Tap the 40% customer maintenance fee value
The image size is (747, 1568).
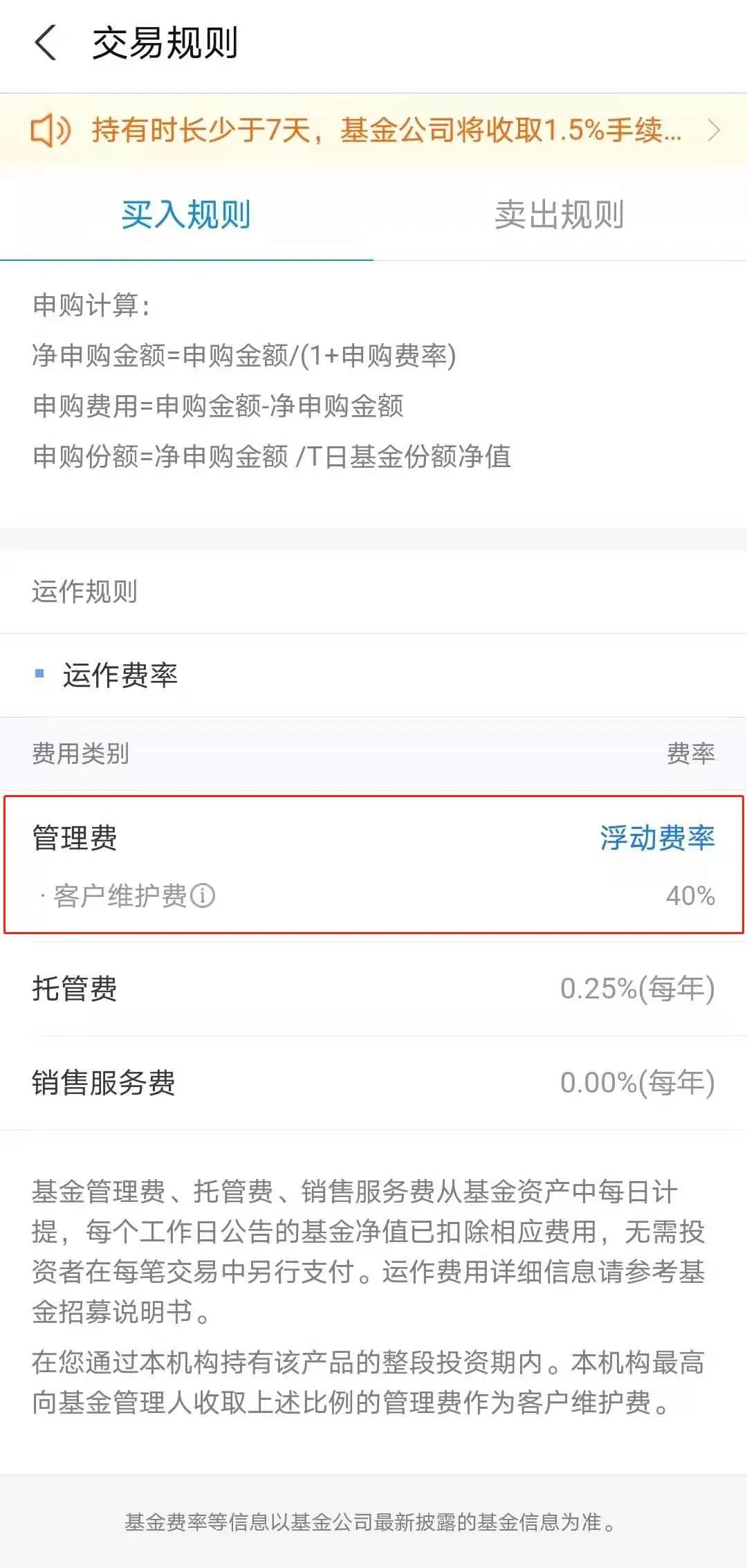coord(690,895)
